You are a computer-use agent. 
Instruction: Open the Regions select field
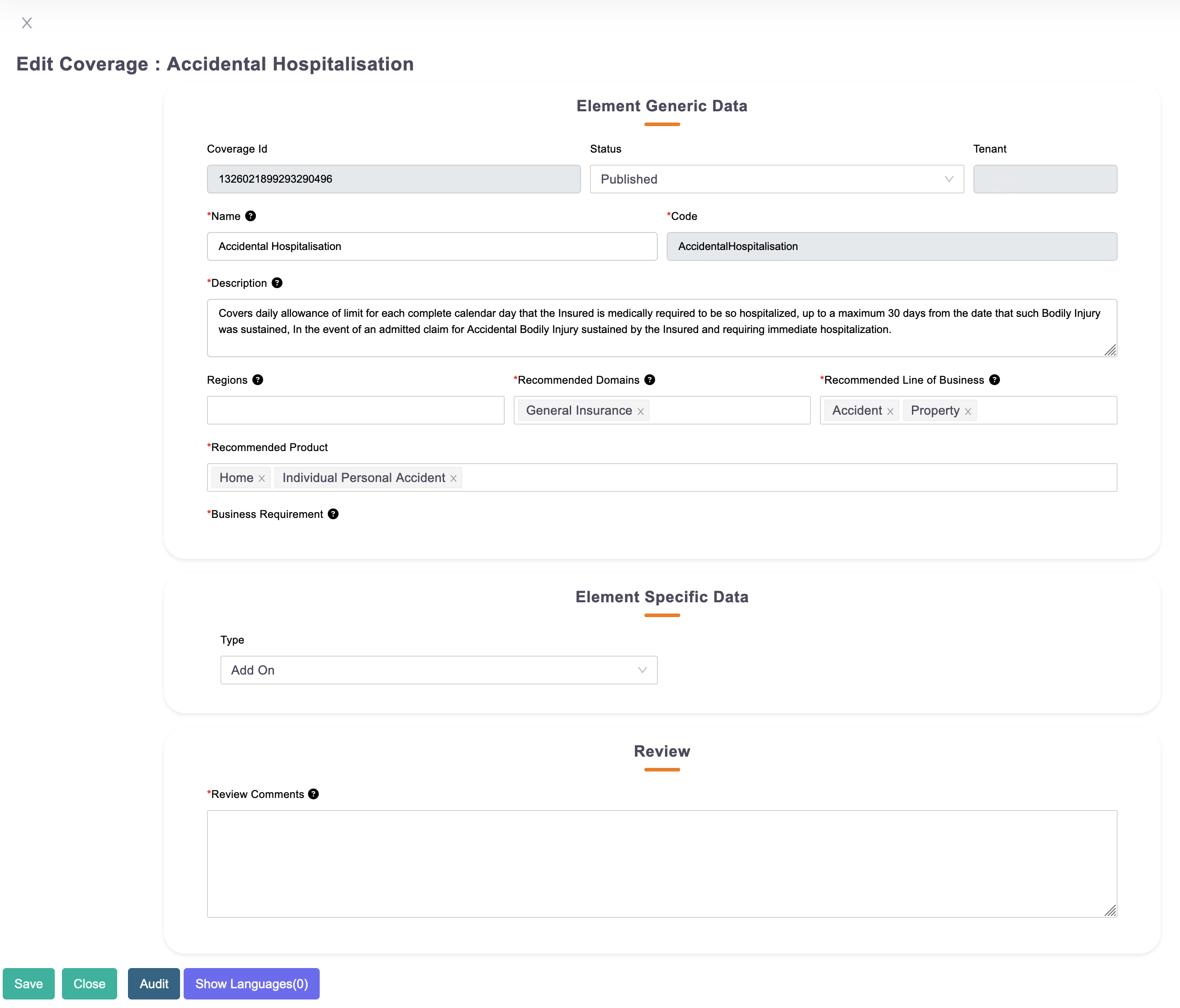coord(355,410)
